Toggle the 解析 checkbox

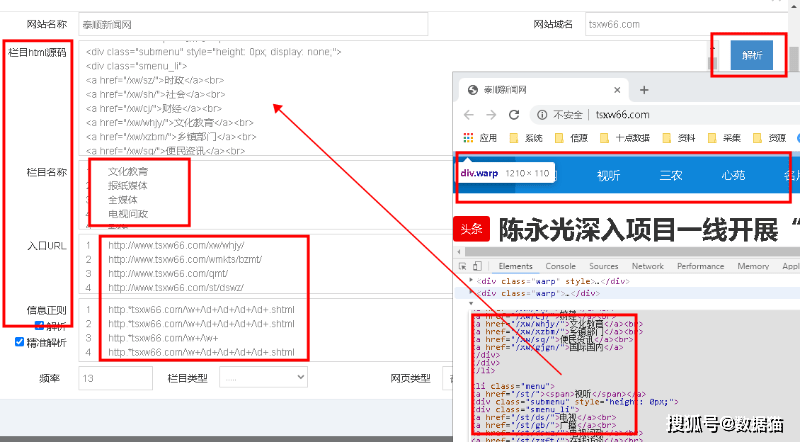coord(39,326)
